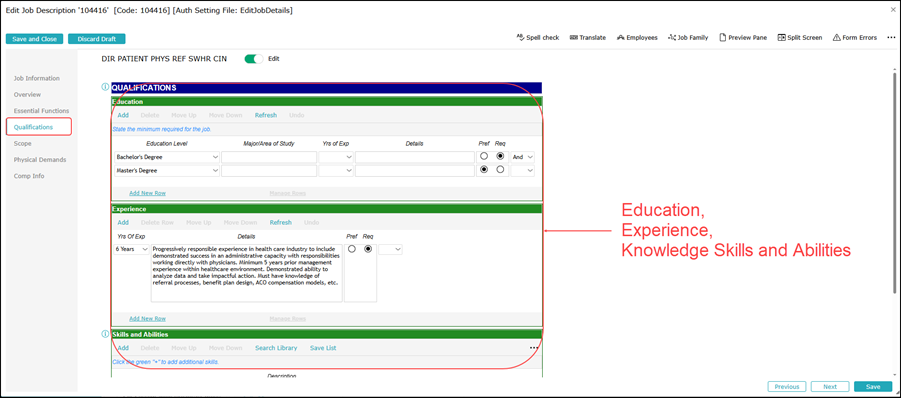Show the Preview Pane
The width and height of the screenshot is (901, 398).
tap(742, 37)
